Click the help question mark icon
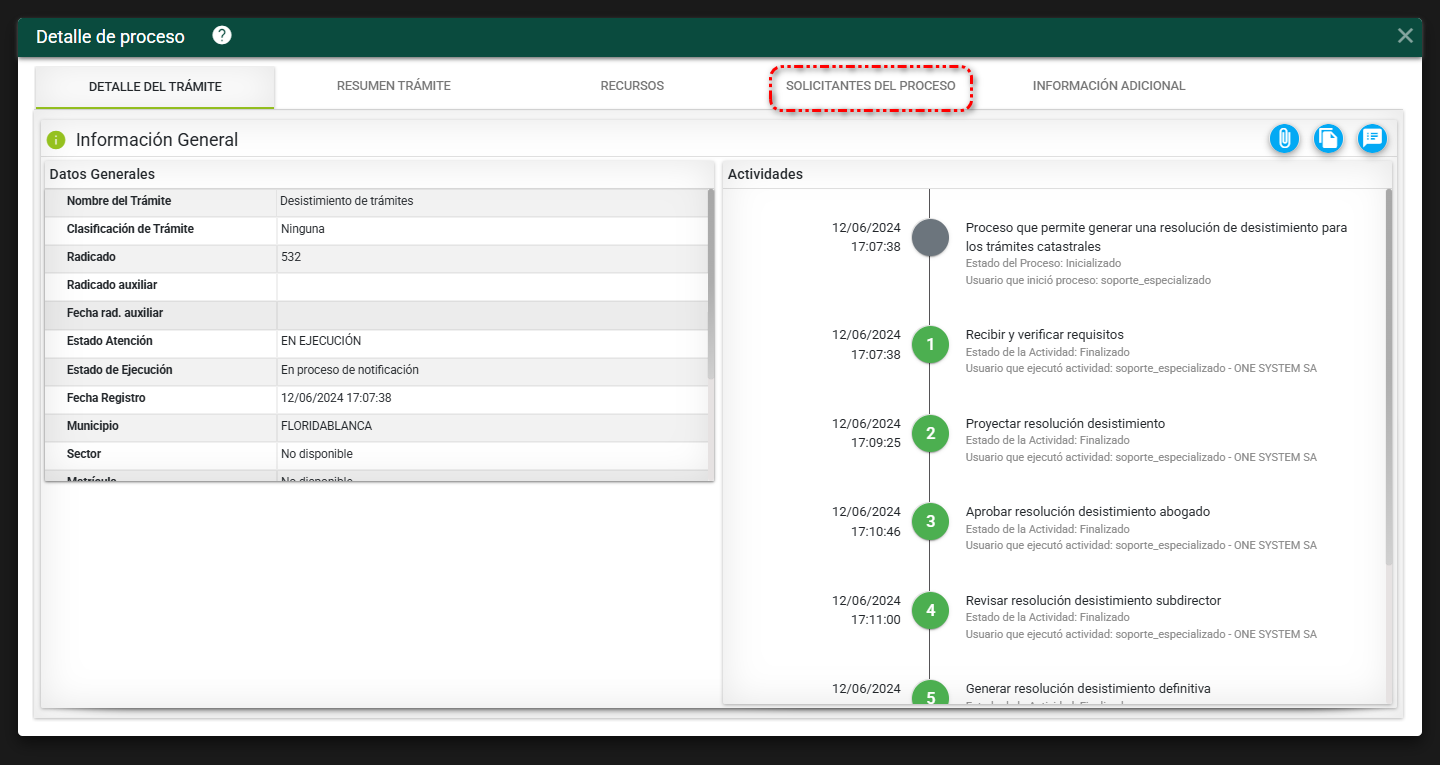The width and height of the screenshot is (1440, 765). point(222,36)
